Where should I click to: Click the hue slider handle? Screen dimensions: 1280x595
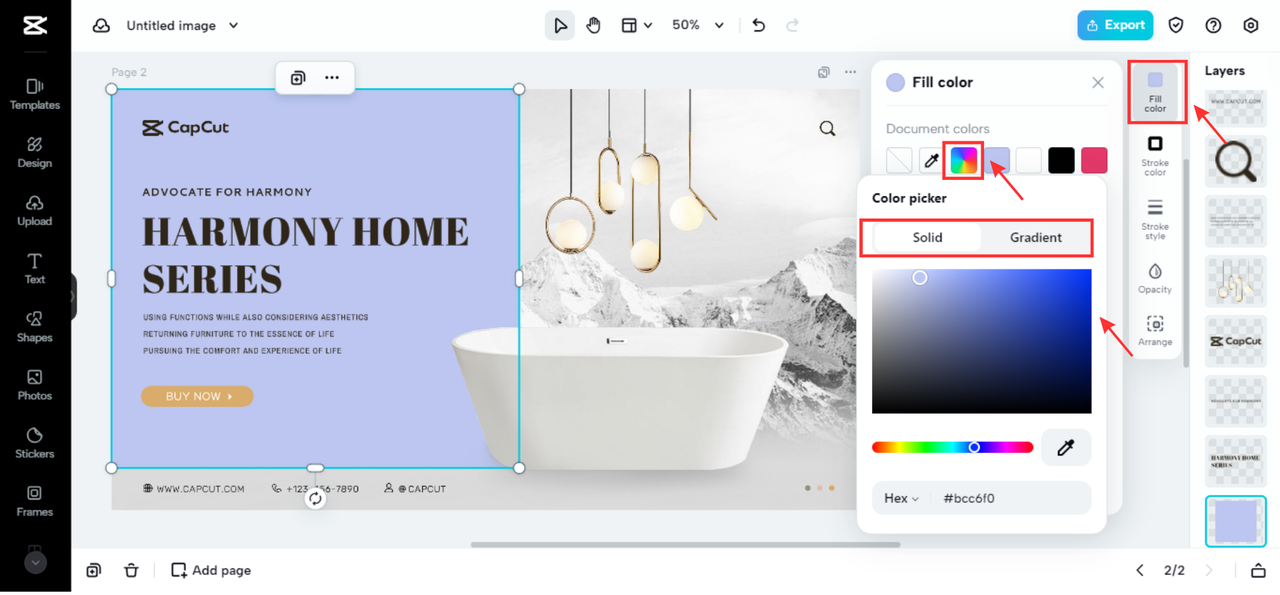point(974,447)
